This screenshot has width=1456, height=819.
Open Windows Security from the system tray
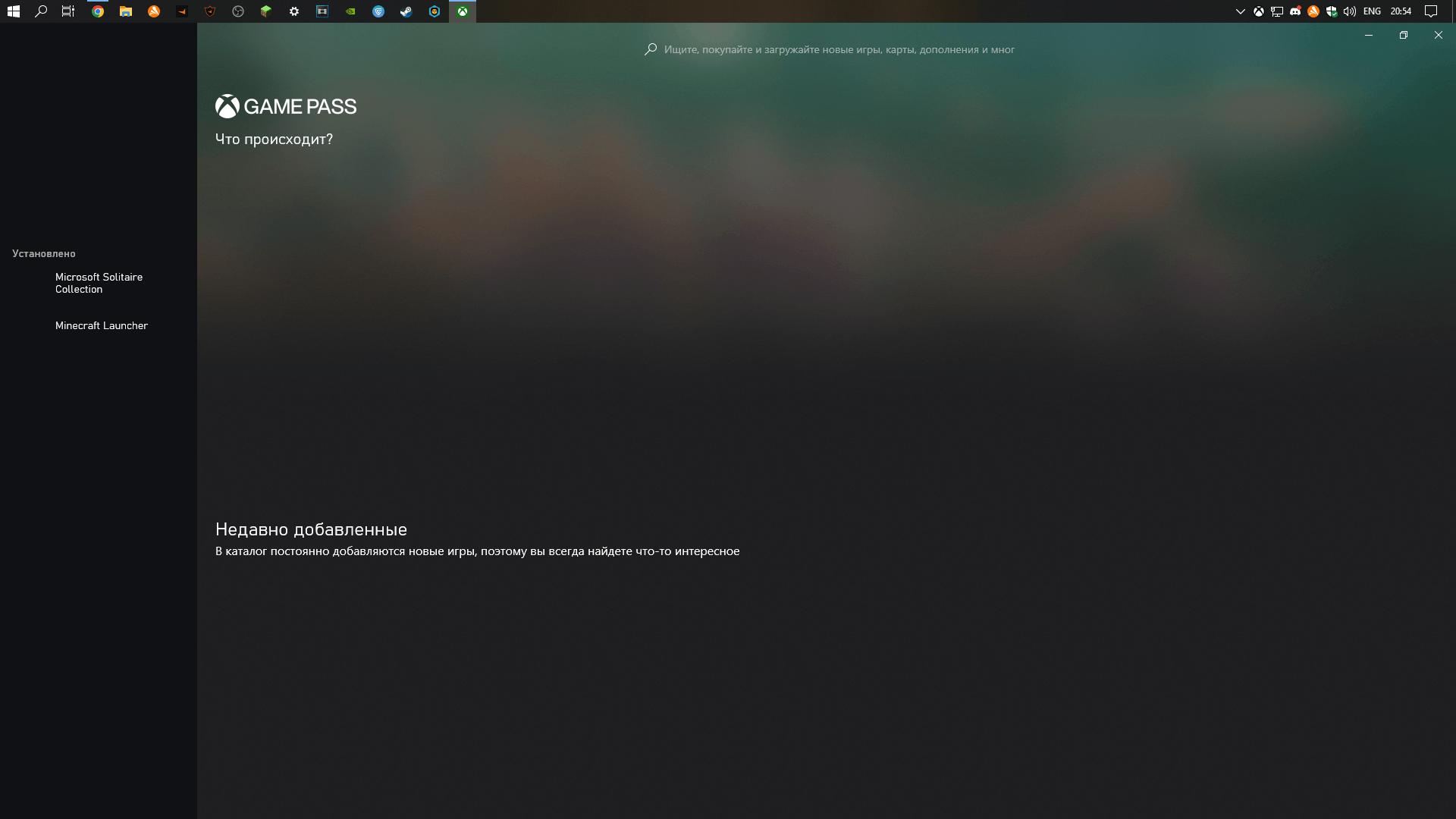tap(1332, 11)
